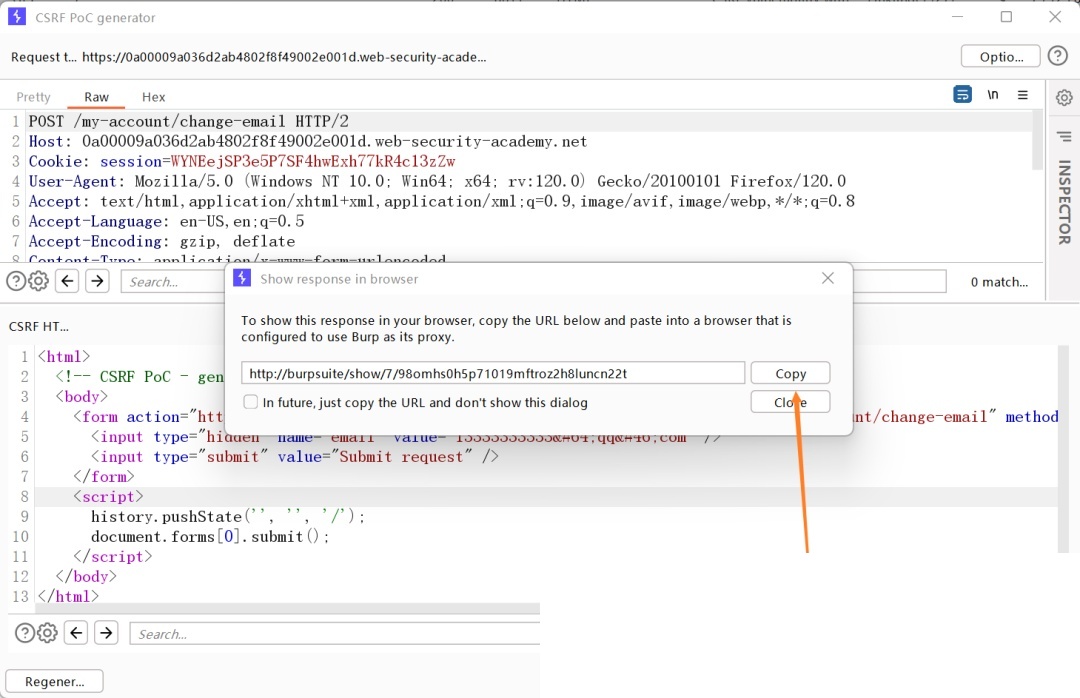This screenshot has height=698, width=1080.
Task: Maximize the CSRF PoC generator window
Action: [1006, 17]
